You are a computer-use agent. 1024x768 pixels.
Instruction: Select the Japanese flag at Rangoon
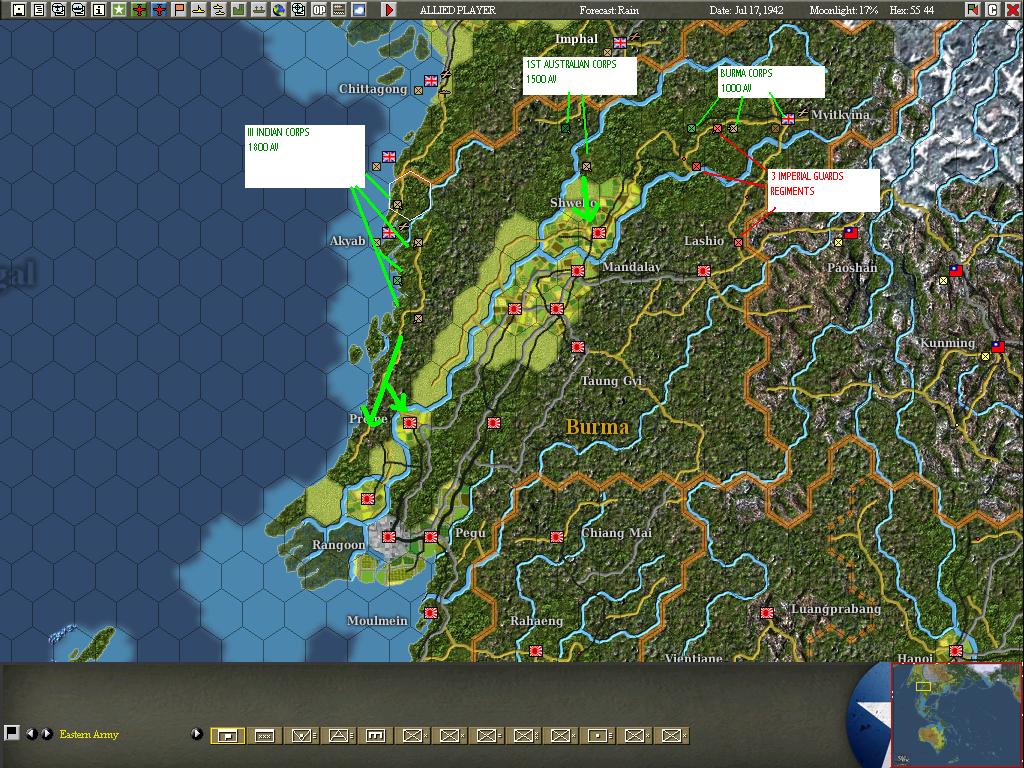click(389, 537)
